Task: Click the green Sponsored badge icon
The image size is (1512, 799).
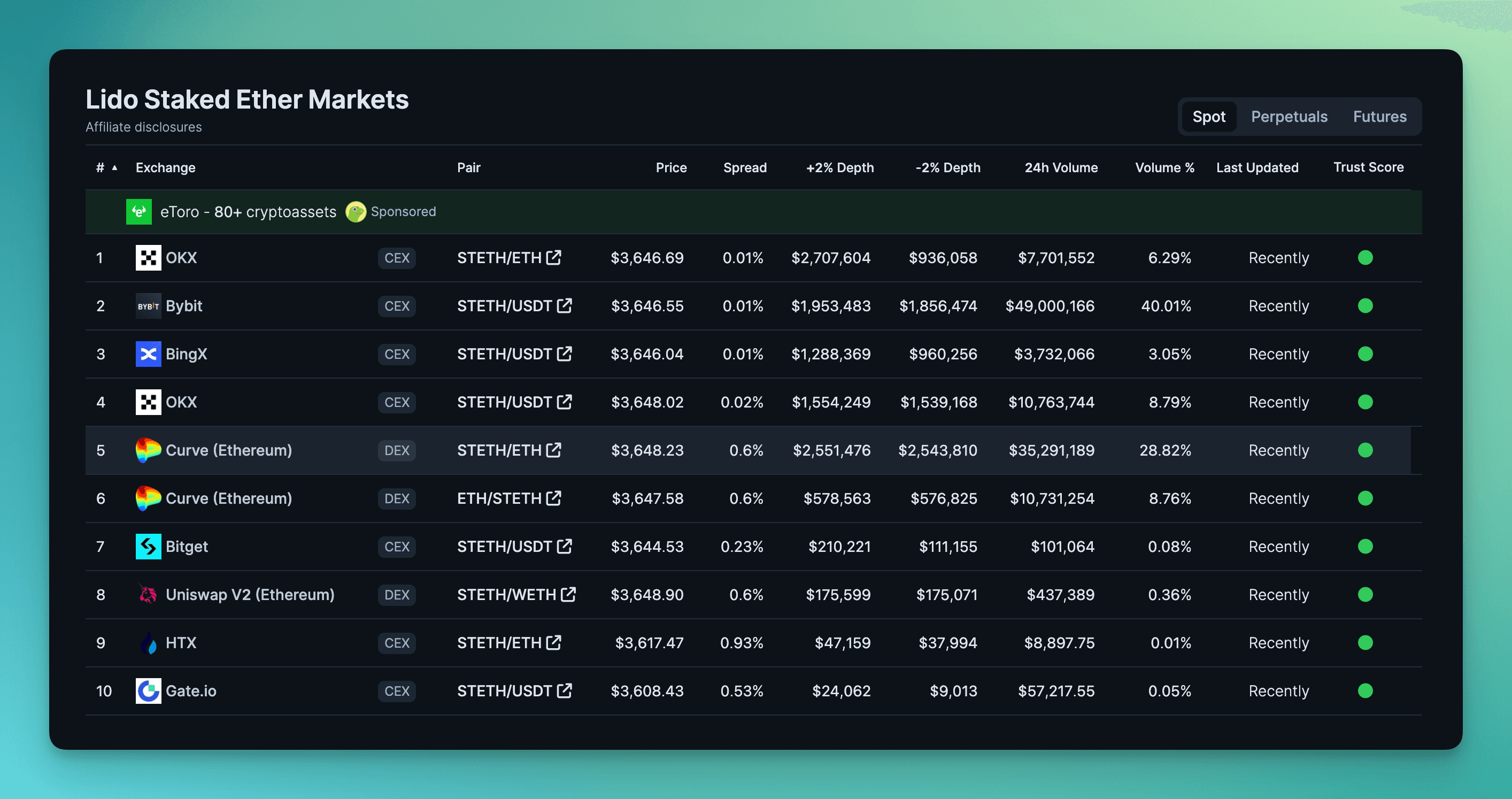Action: (356, 212)
